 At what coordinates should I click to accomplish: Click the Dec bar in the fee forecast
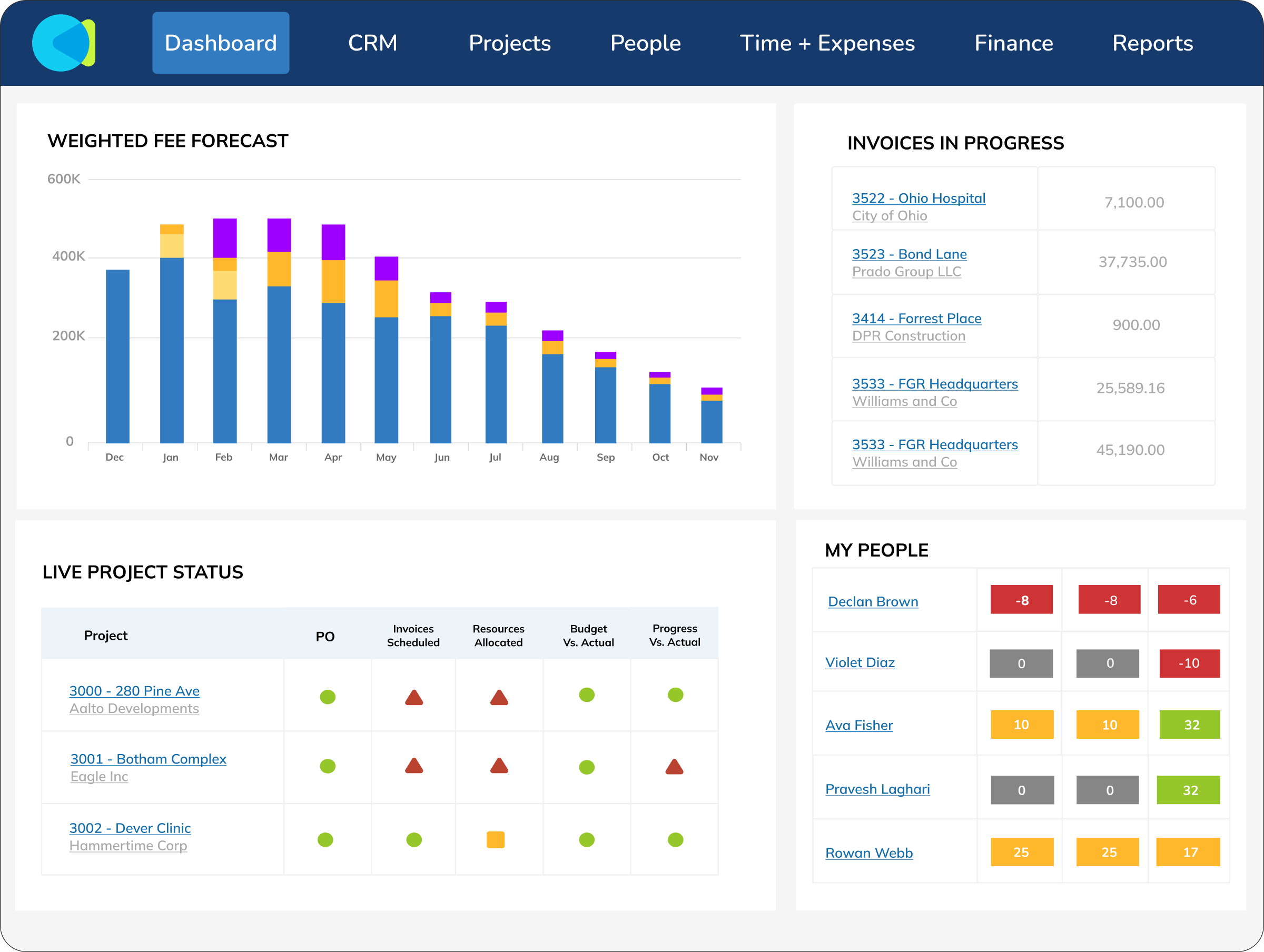[117, 356]
